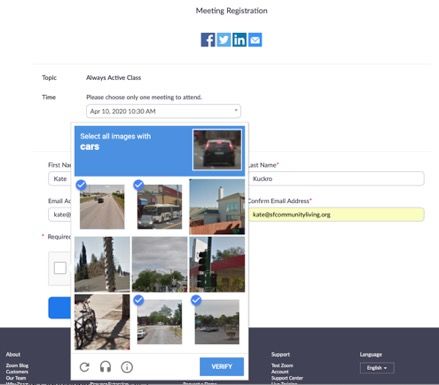Deselect the parking lot car tile
The width and height of the screenshot is (439, 385).
[217, 322]
